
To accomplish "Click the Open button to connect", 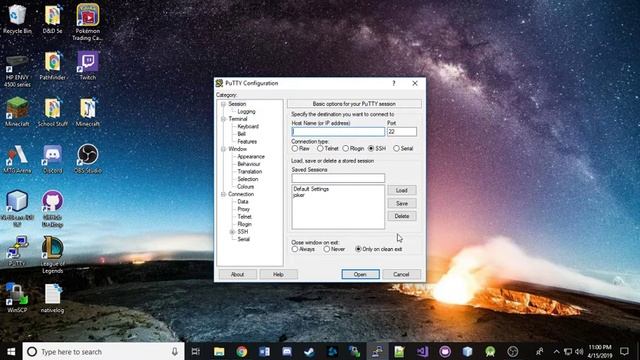I will coord(360,274).
